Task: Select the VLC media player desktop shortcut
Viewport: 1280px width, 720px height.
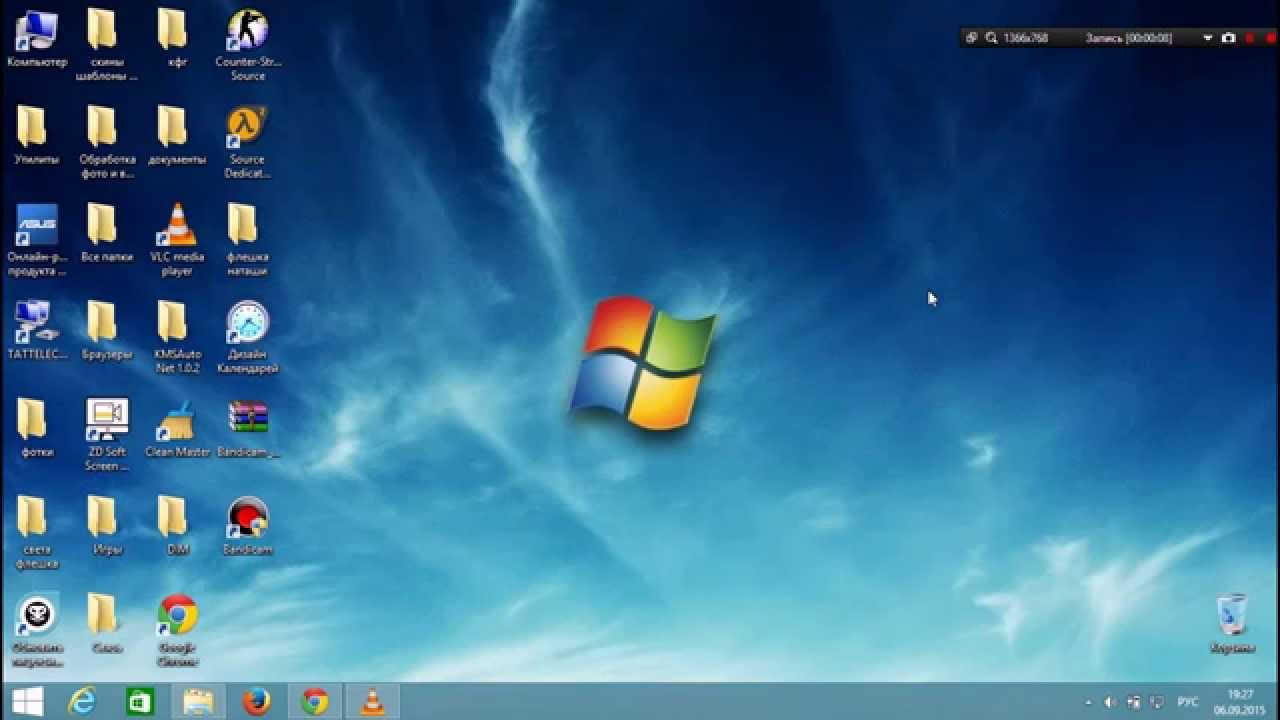Action: click(177, 240)
